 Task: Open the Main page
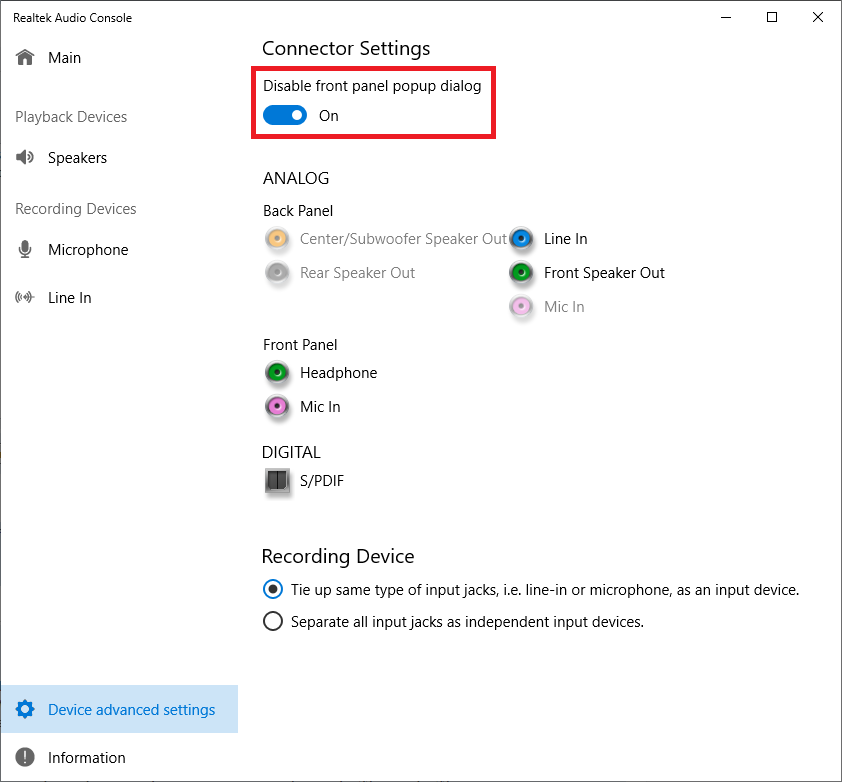click(64, 58)
